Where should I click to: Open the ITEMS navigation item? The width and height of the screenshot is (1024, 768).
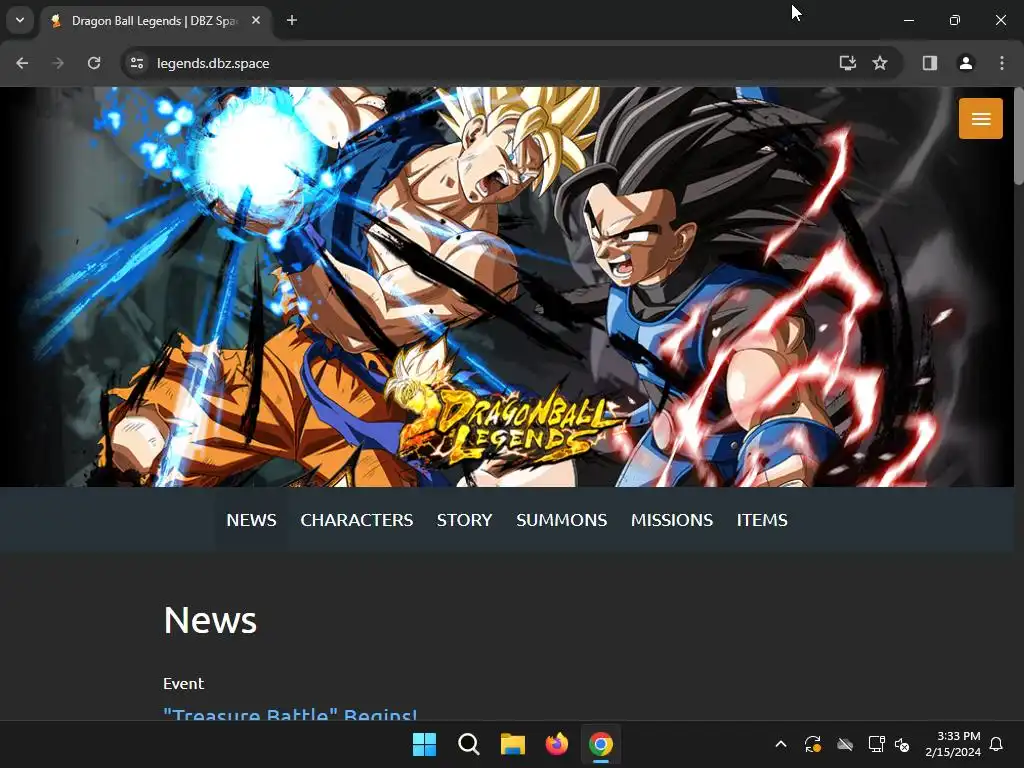point(762,520)
